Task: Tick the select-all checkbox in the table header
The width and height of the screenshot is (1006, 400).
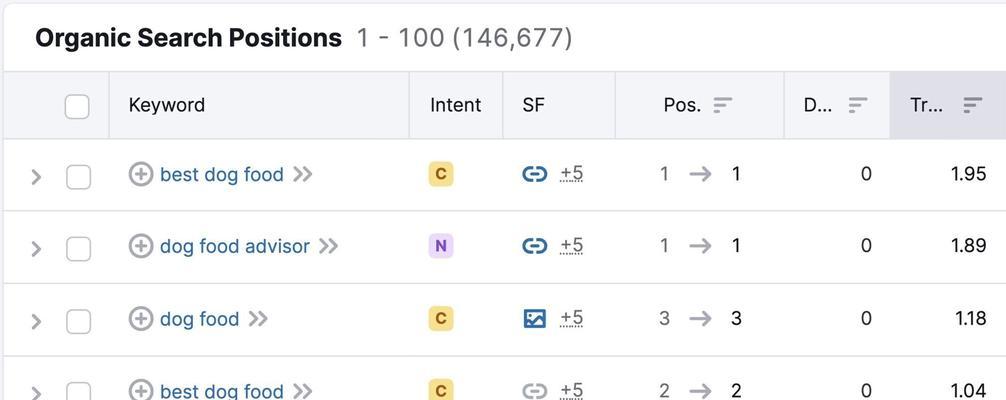Action: tap(77, 107)
